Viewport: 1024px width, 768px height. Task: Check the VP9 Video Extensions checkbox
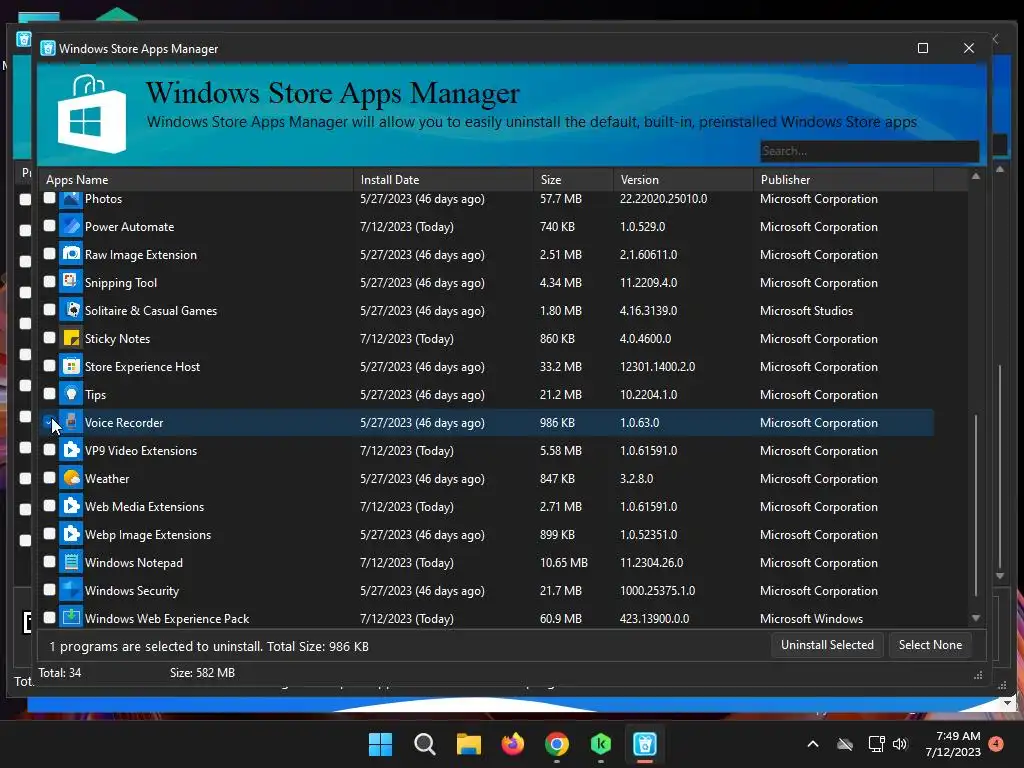50,449
